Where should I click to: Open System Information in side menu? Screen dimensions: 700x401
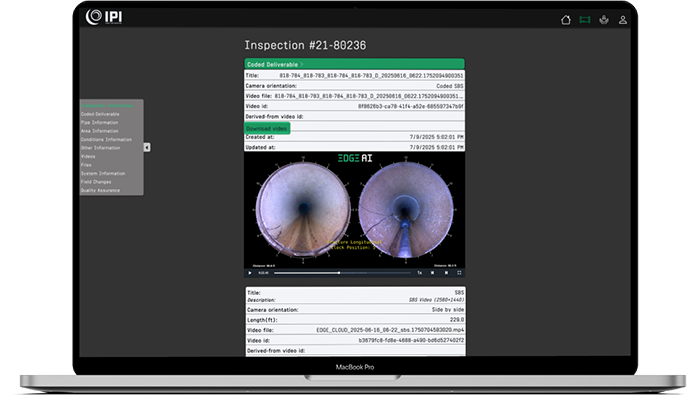point(102,173)
